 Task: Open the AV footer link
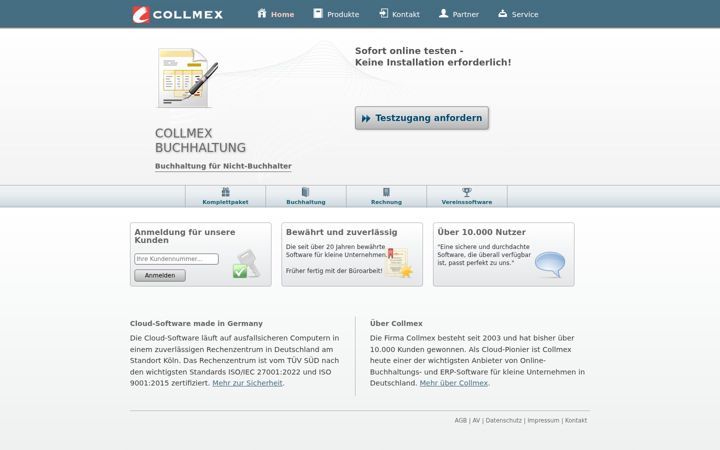pos(476,420)
